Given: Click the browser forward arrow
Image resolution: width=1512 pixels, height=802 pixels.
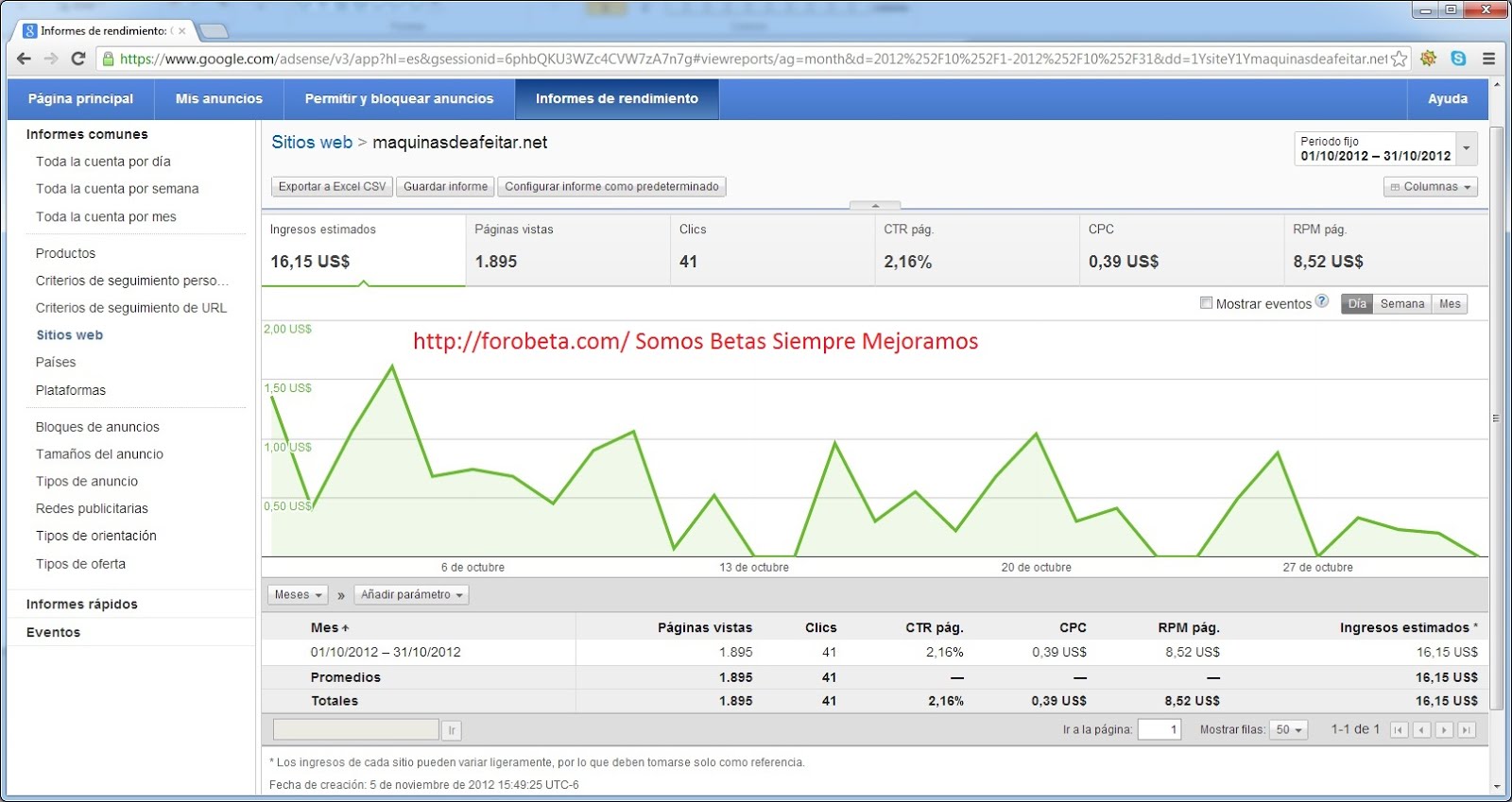Looking at the screenshot, I should pyautogui.click(x=51, y=59).
